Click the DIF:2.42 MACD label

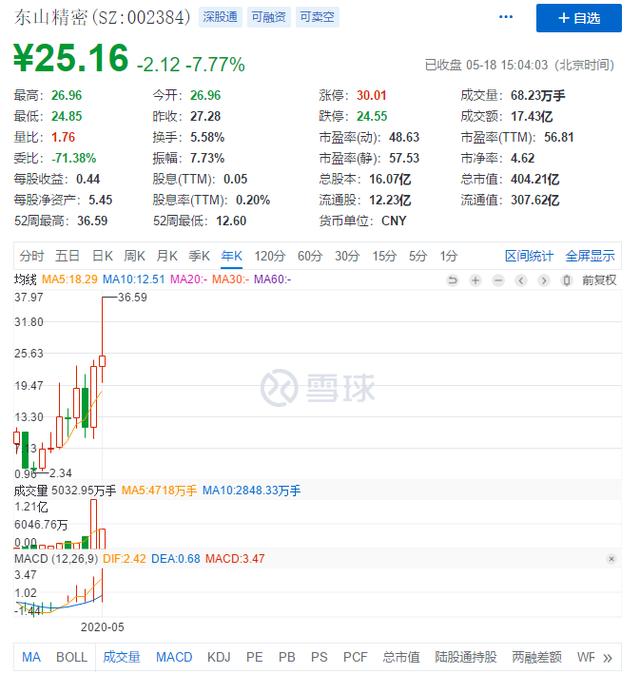pos(124,559)
